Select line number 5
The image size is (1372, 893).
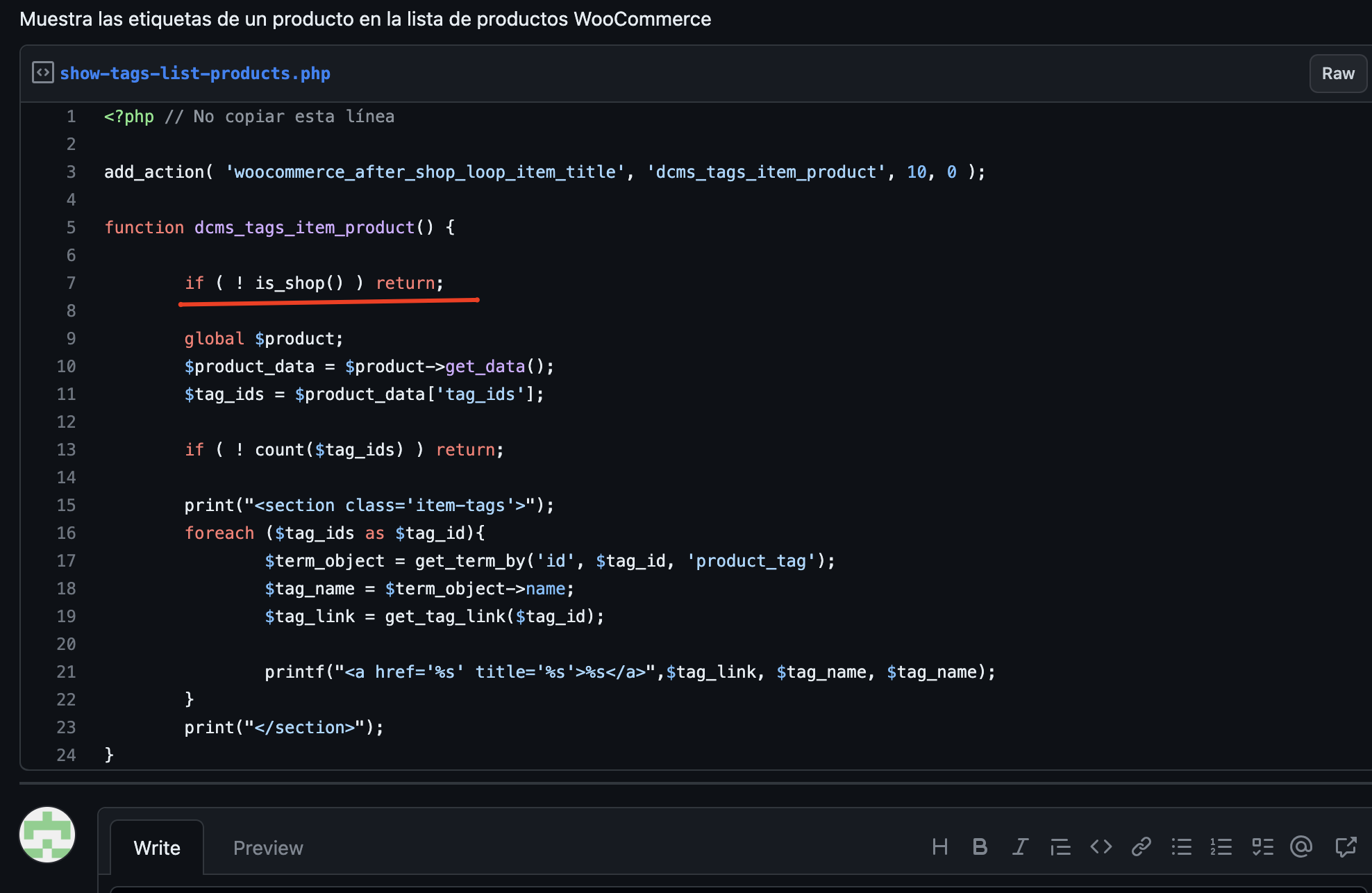(71, 228)
